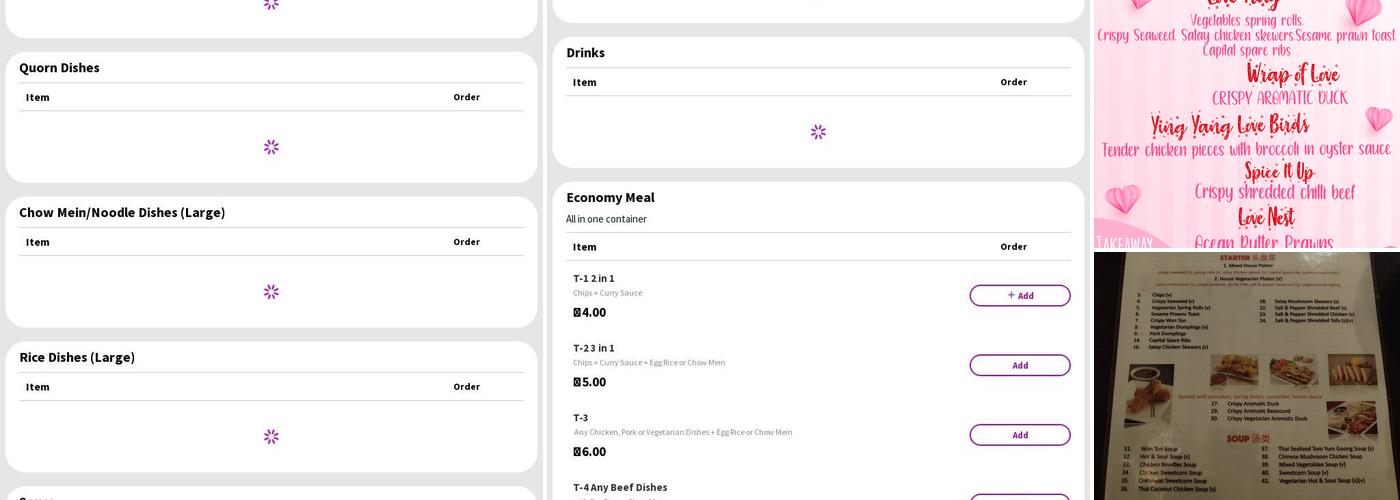Click the T-2 3 in 1 item name
Image resolution: width=1400 pixels, height=500 pixels.
(x=594, y=349)
